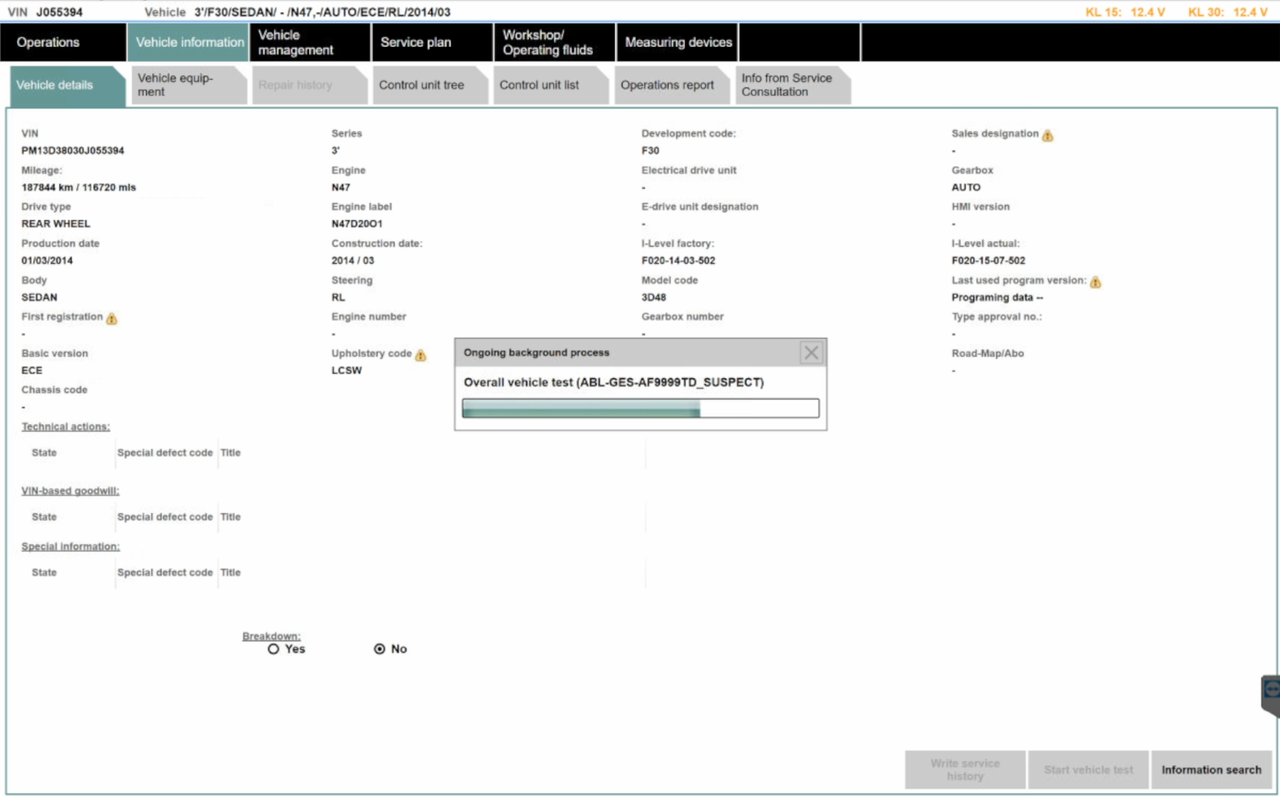Open the Workshop/Operating fluids tab
Screen dimensions: 1280x796
(552, 42)
